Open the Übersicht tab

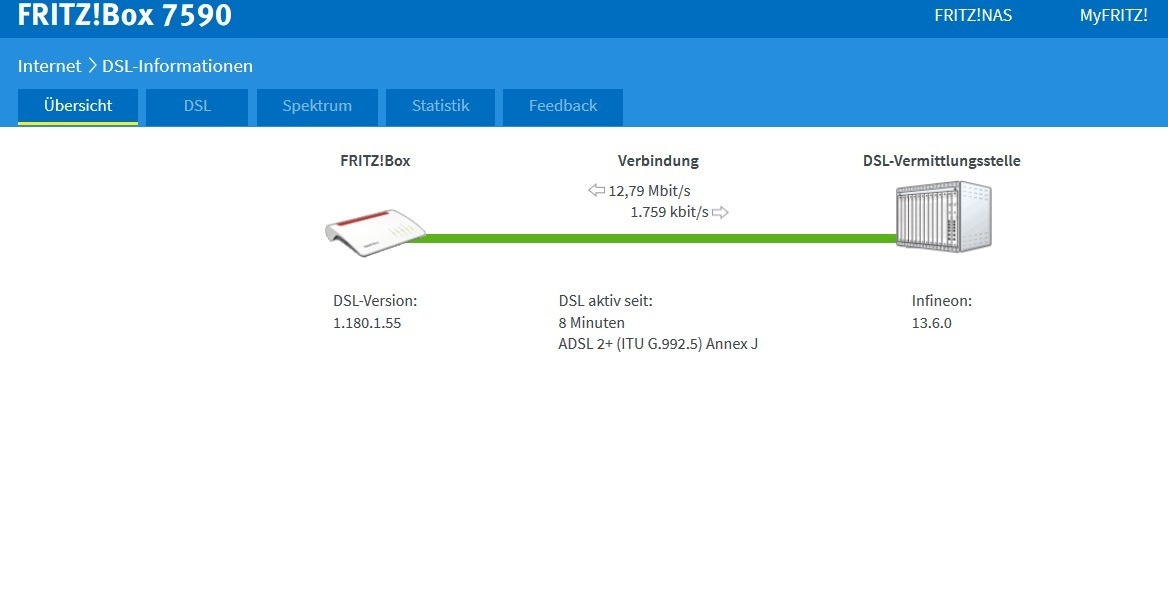pos(78,106)
